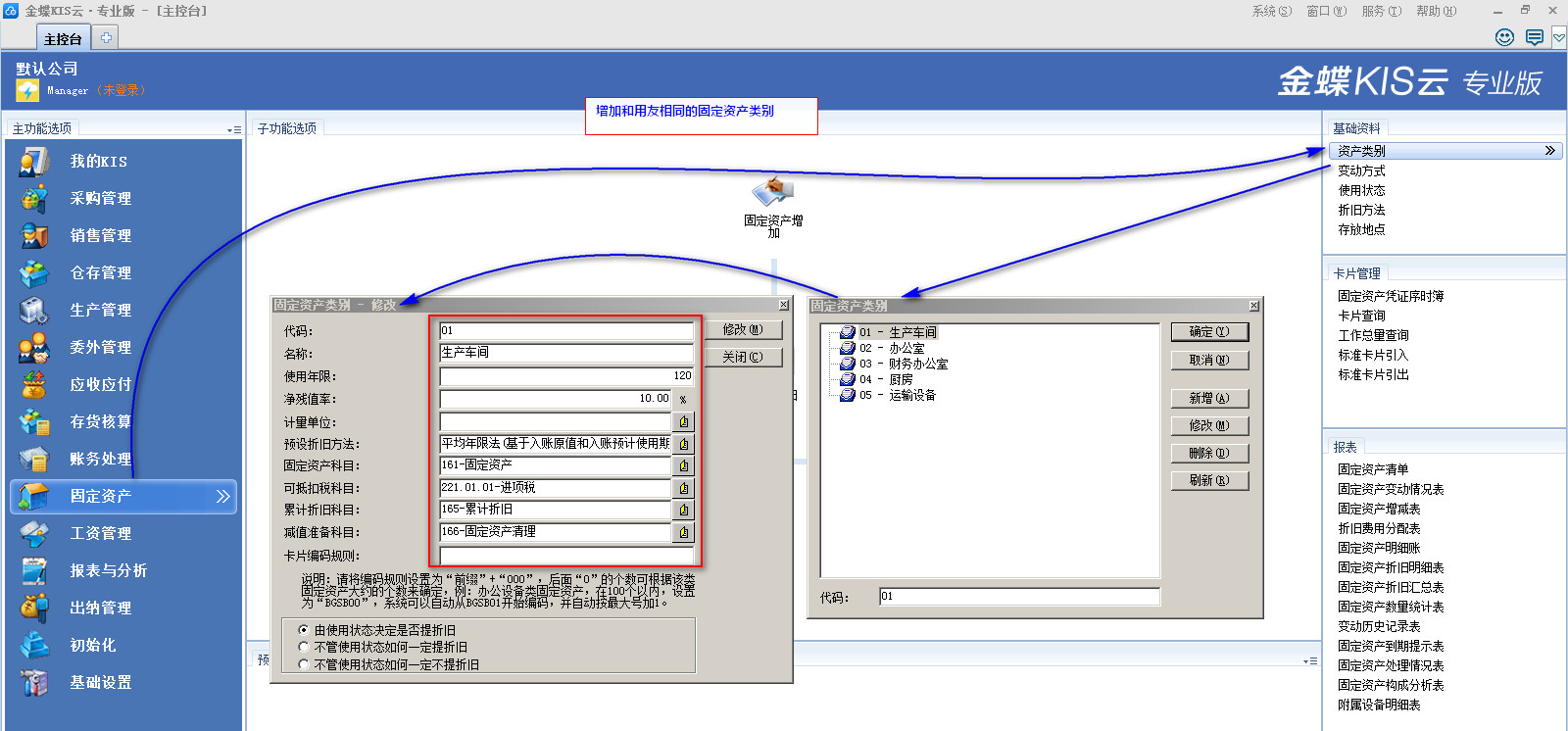
Task: Open lookup for 预设折旧方法 field
Action: [684, 444]
